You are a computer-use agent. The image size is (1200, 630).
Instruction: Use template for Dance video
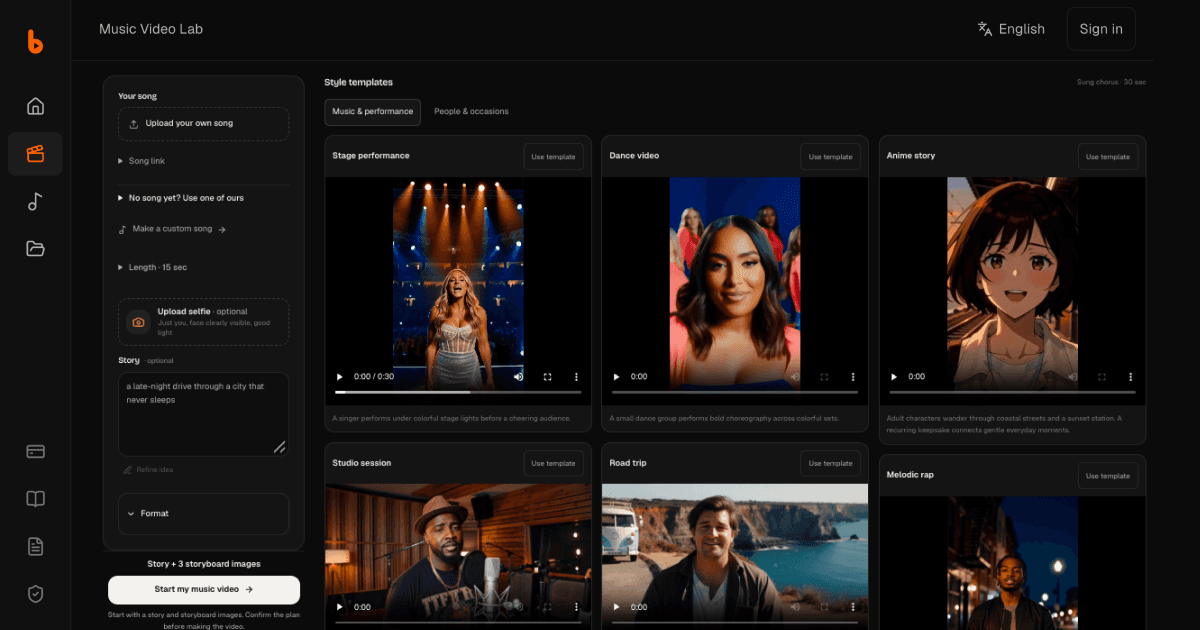tap(831, 157)
